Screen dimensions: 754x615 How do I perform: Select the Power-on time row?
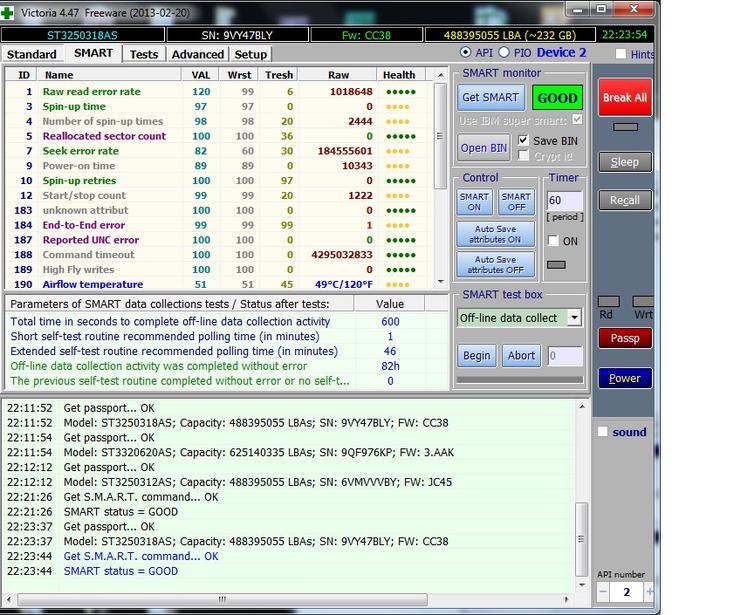tap(219, 166)
